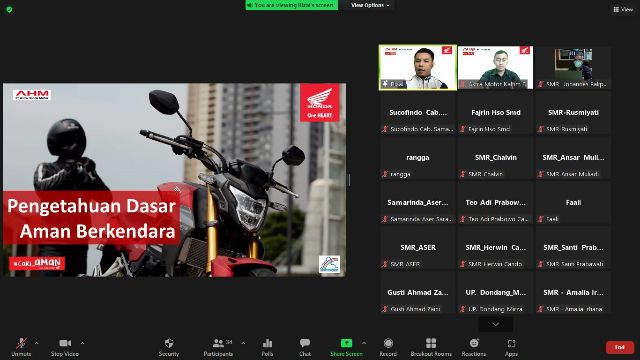Select the SMR Johannes video tile
The height and width of the screenshot is (360, 640).
click(573, 67)
